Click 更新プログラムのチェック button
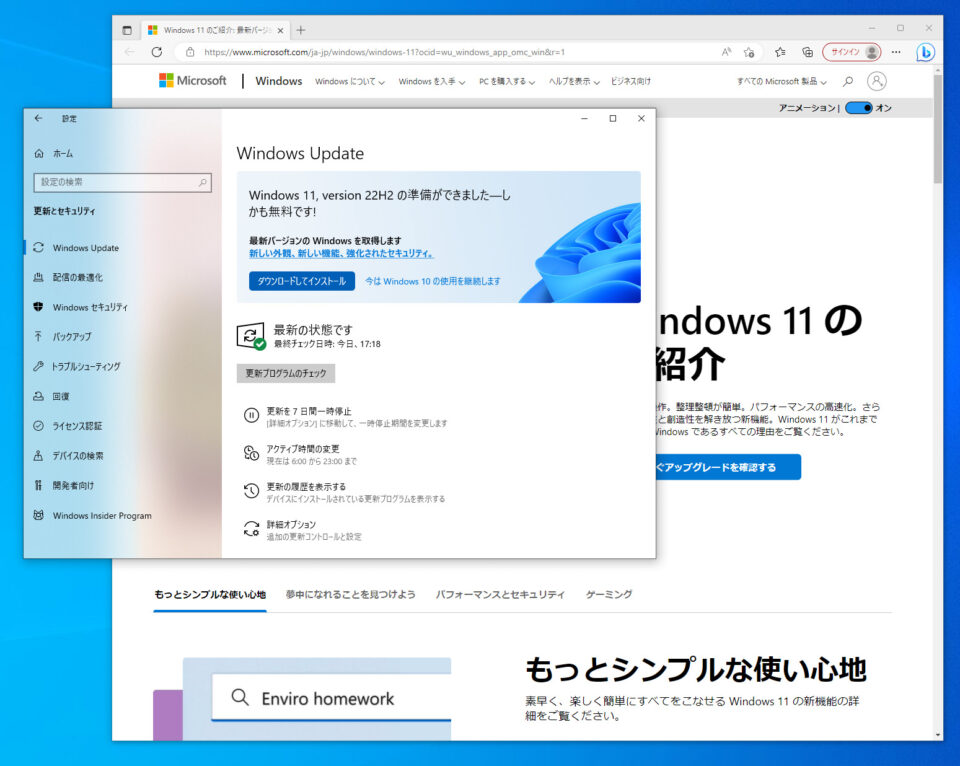This screenshot has height=766, width=960. 286,373
